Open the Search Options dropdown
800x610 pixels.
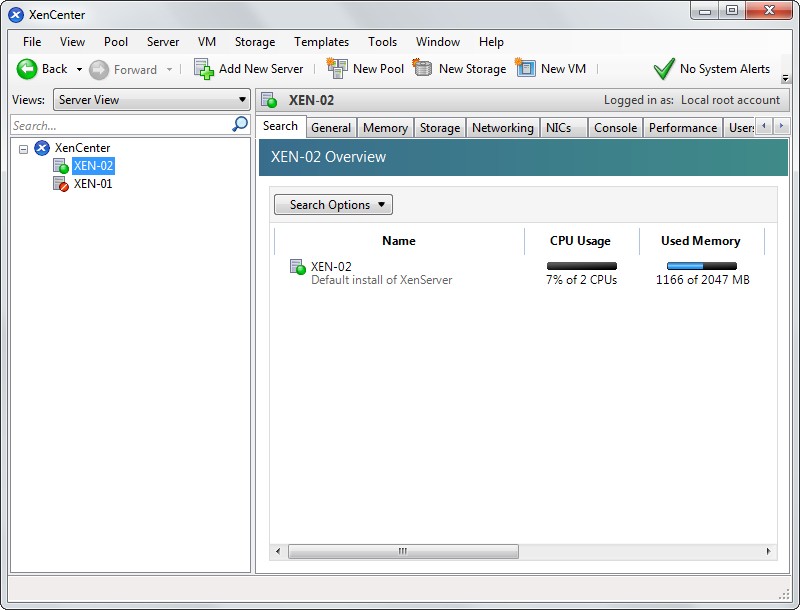(x=334, y=205)
